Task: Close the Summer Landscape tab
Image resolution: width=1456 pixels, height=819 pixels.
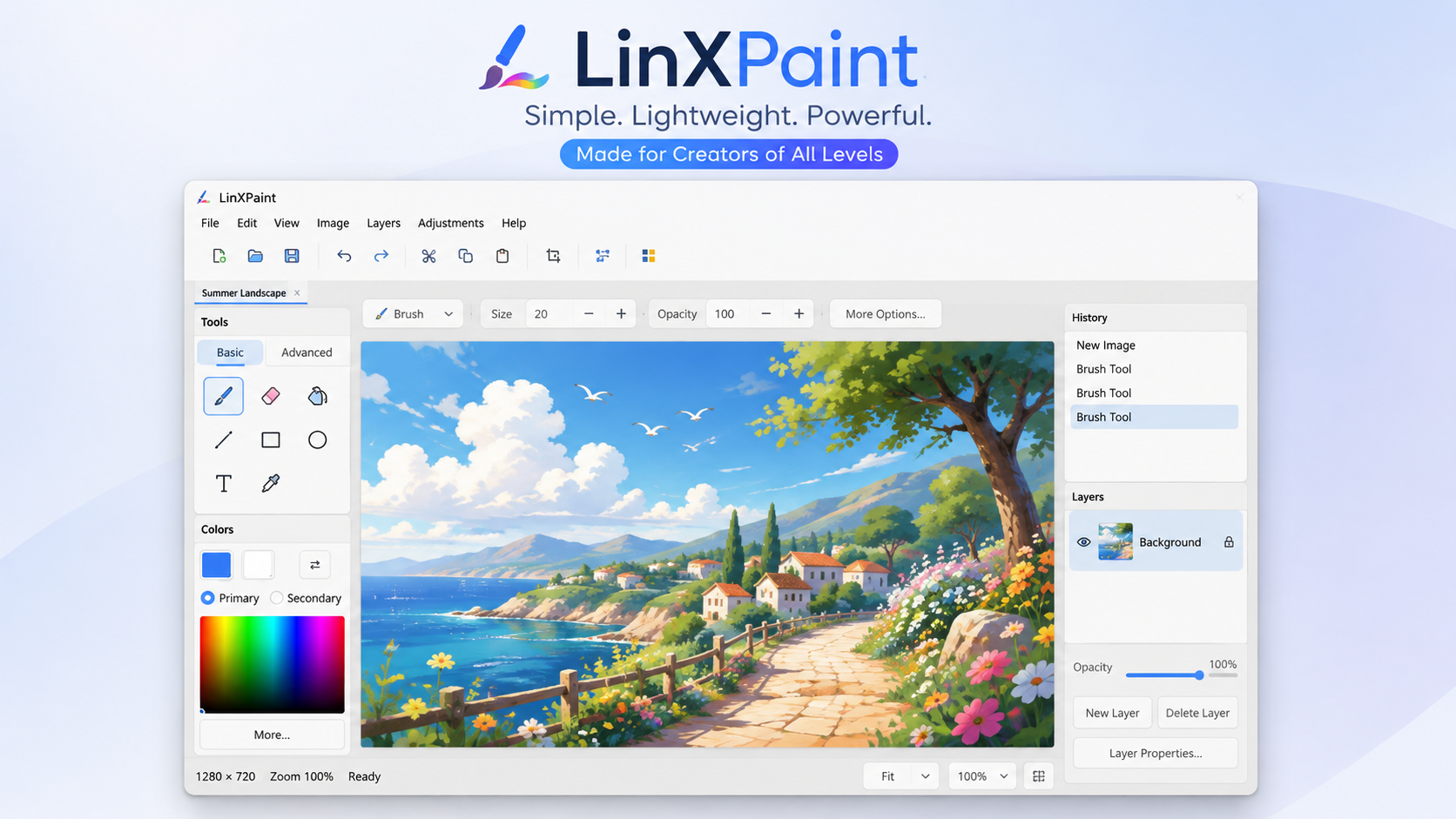Action: (x=297, y=293)
